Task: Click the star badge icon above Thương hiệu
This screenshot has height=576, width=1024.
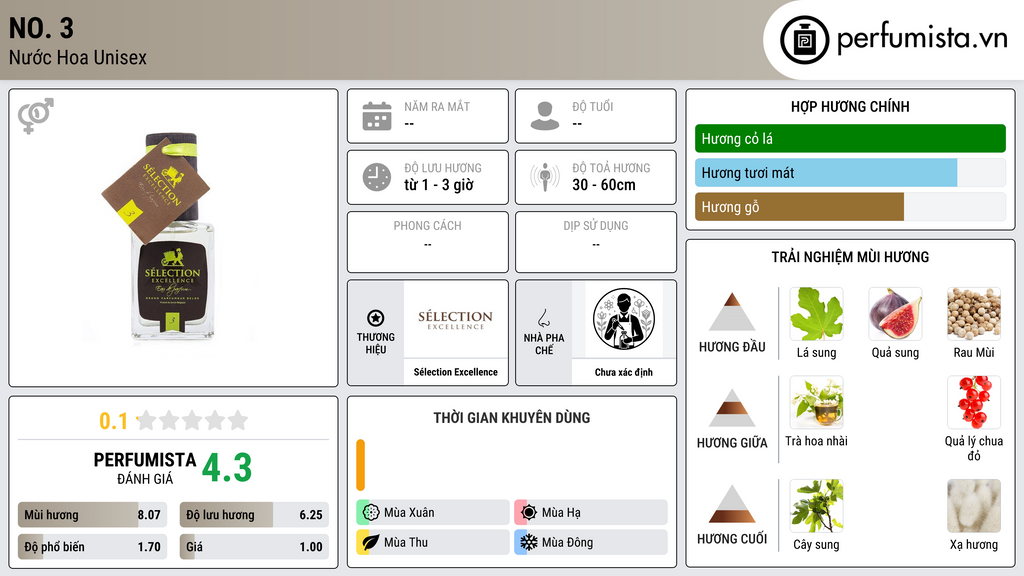Action: click(376, 318)
